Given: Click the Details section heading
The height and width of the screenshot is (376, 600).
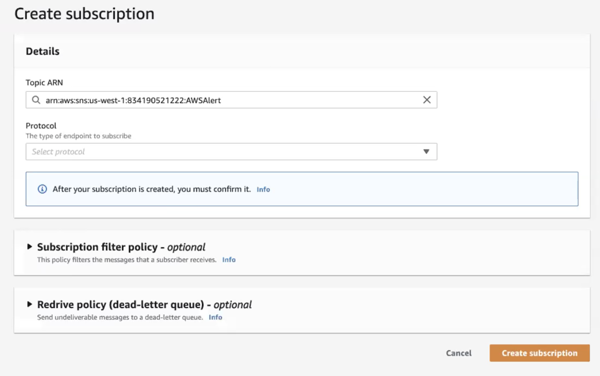Looking at the screenshot, I should (x=42, y=51).
